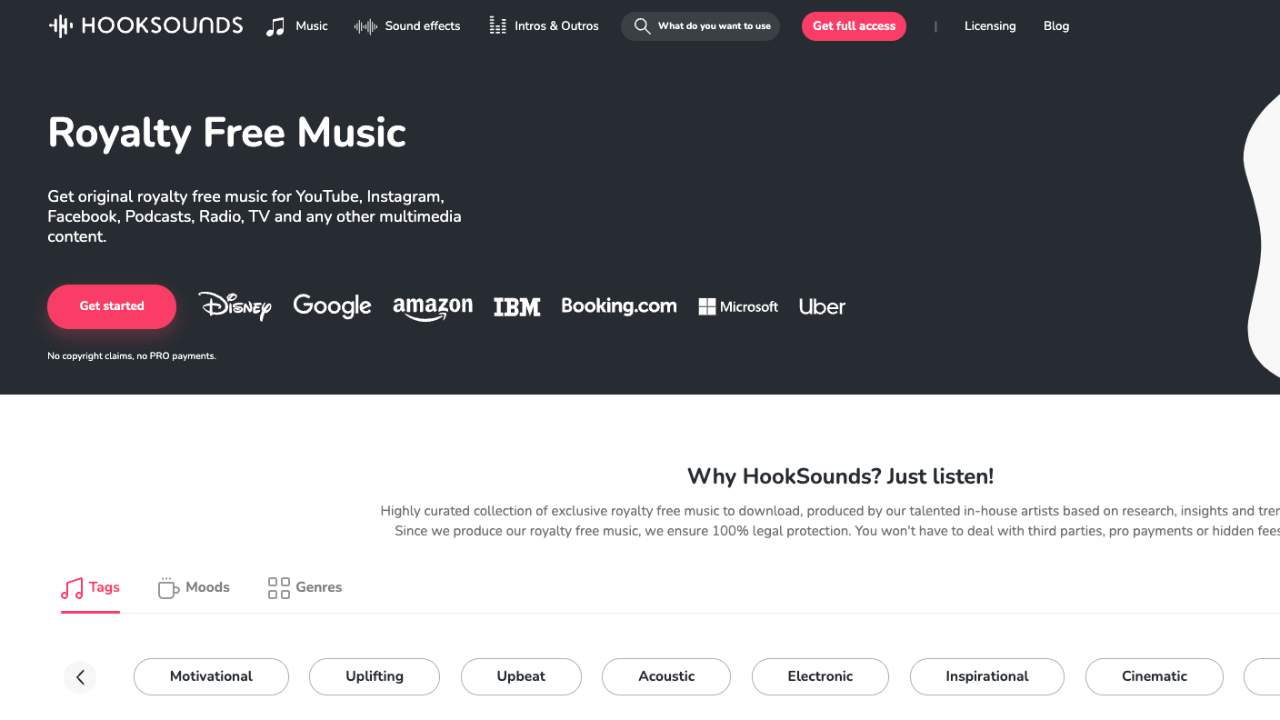Click the Booking.com logo
This screenshot has height=720, width=1280.
(x=619, y=306)
